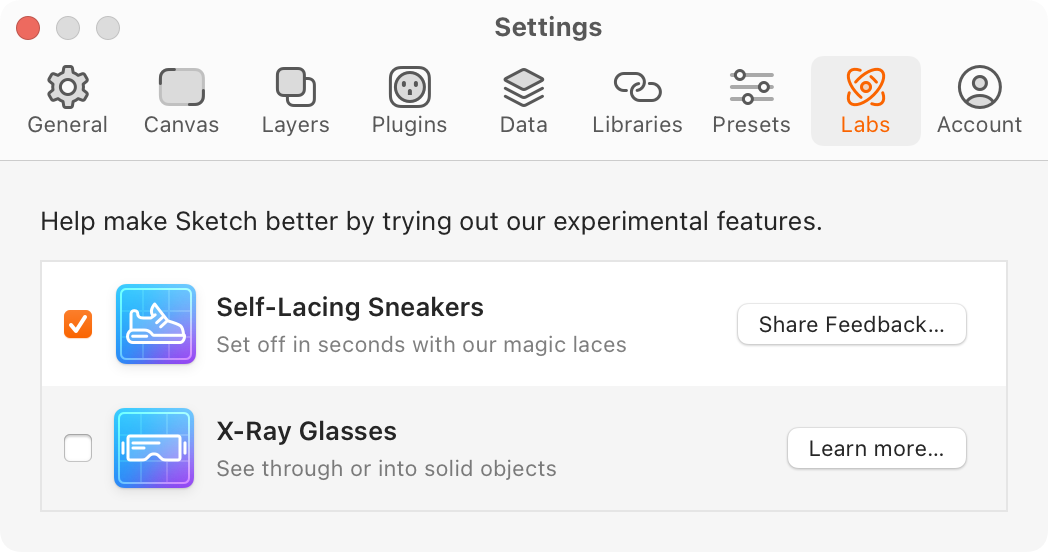Screen dimensions: 1048x552
Task: Enable the X-Ray Glasses checkbox
Action: [78, 448]
